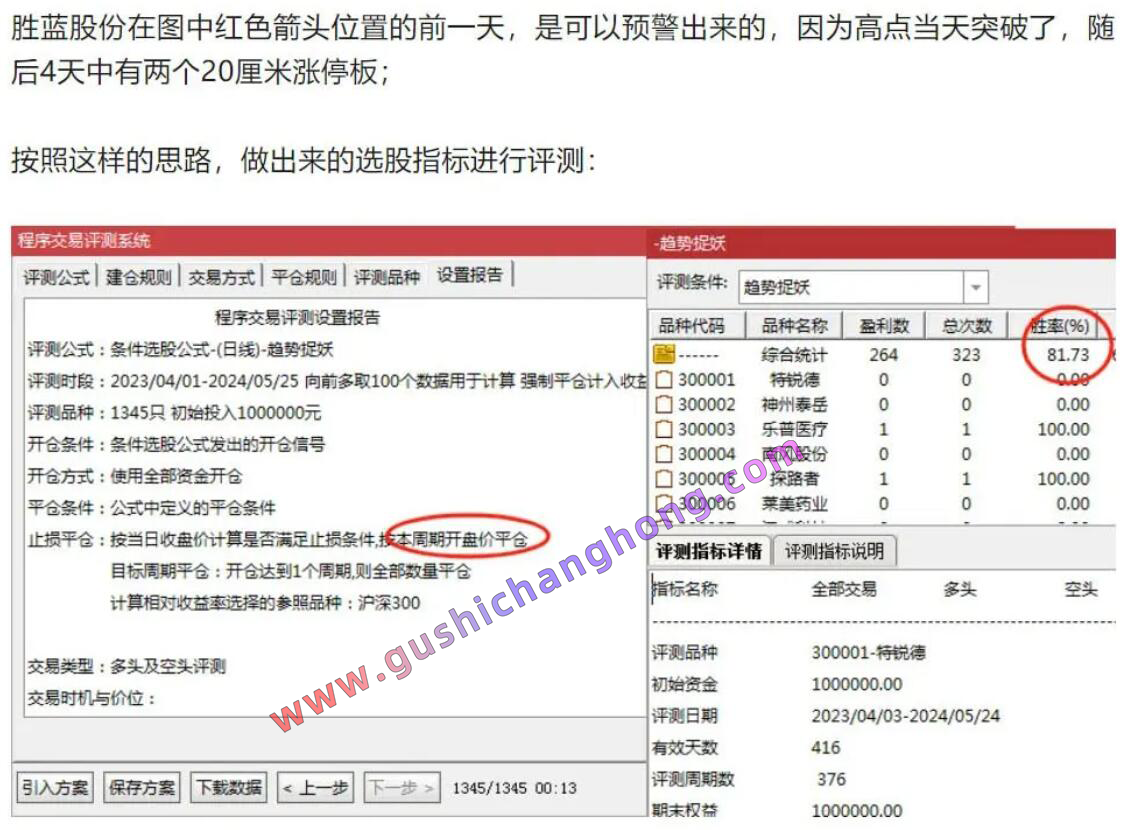The height and width of the screenshot is (830, 1142).
Task: Click the 有效天数 value 416
Action: click(826, 748)
